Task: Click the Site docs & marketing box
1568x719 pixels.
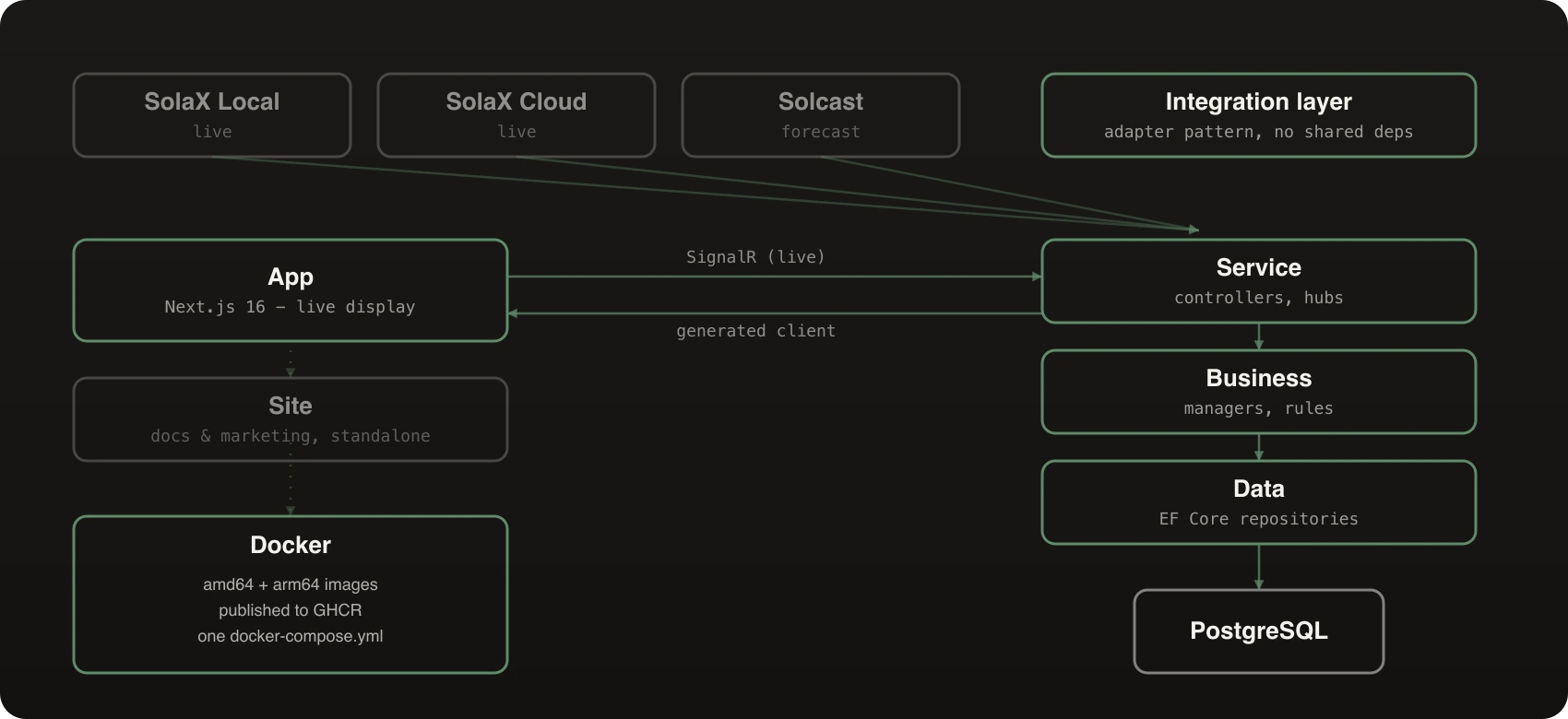Action: click(x=291, y=419)
